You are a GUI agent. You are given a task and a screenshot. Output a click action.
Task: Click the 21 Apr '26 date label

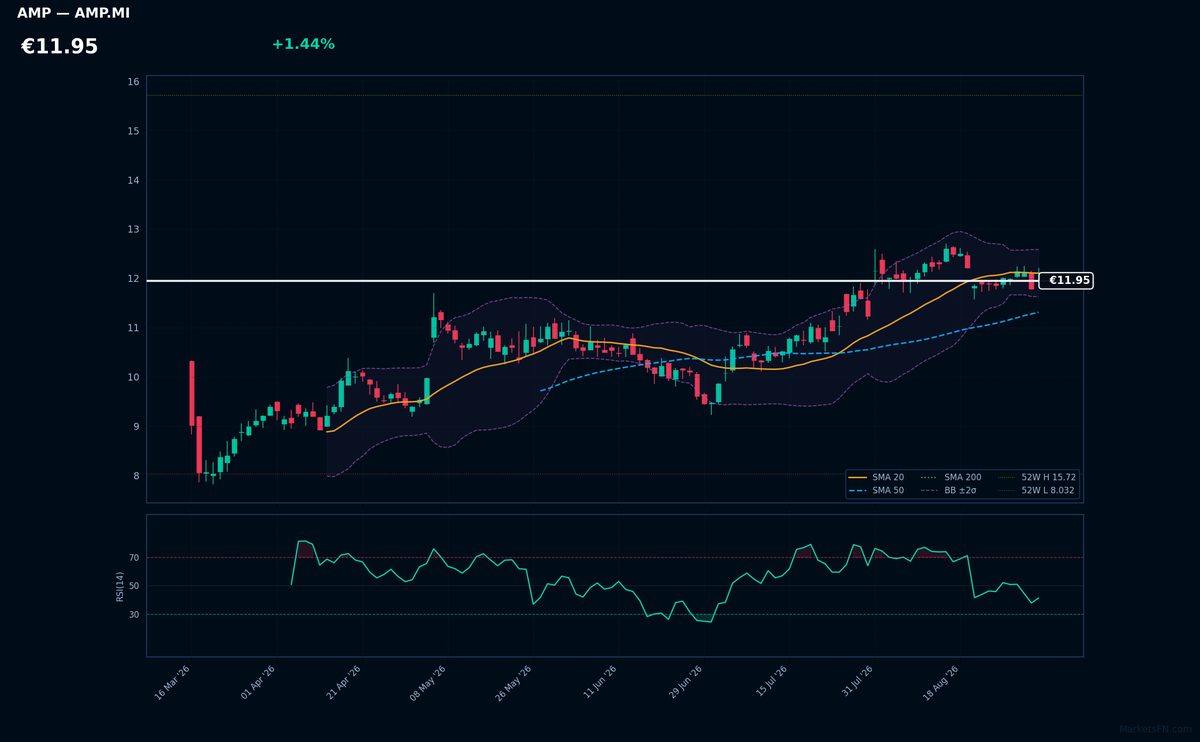(x=343, y=683)
